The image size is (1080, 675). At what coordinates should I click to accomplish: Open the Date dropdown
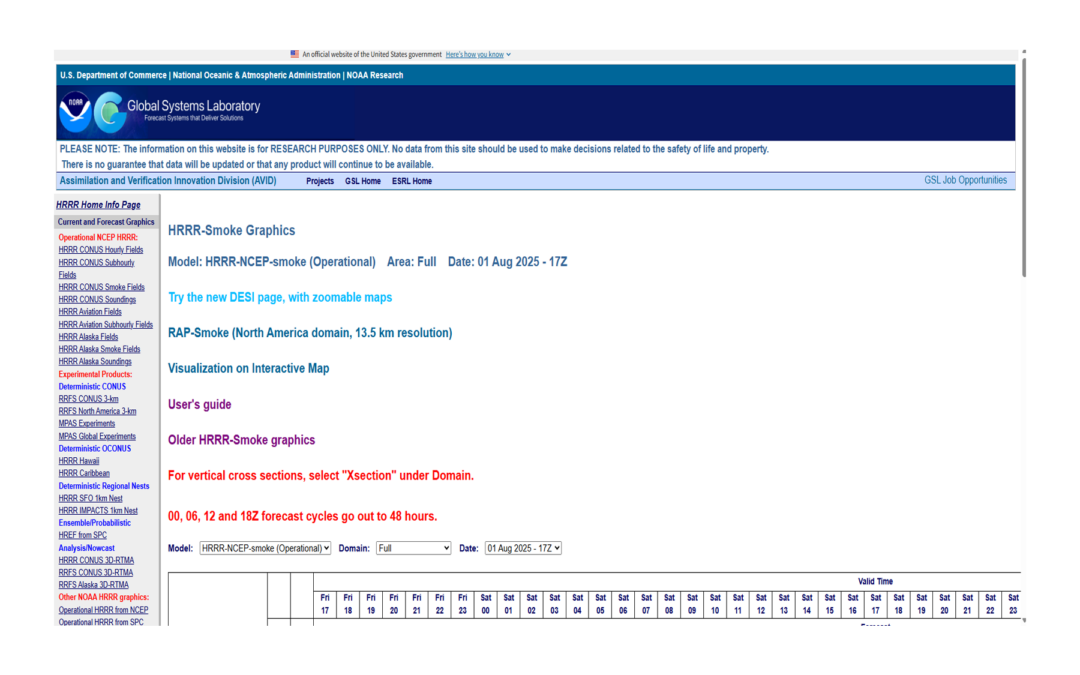click(523, 548)
